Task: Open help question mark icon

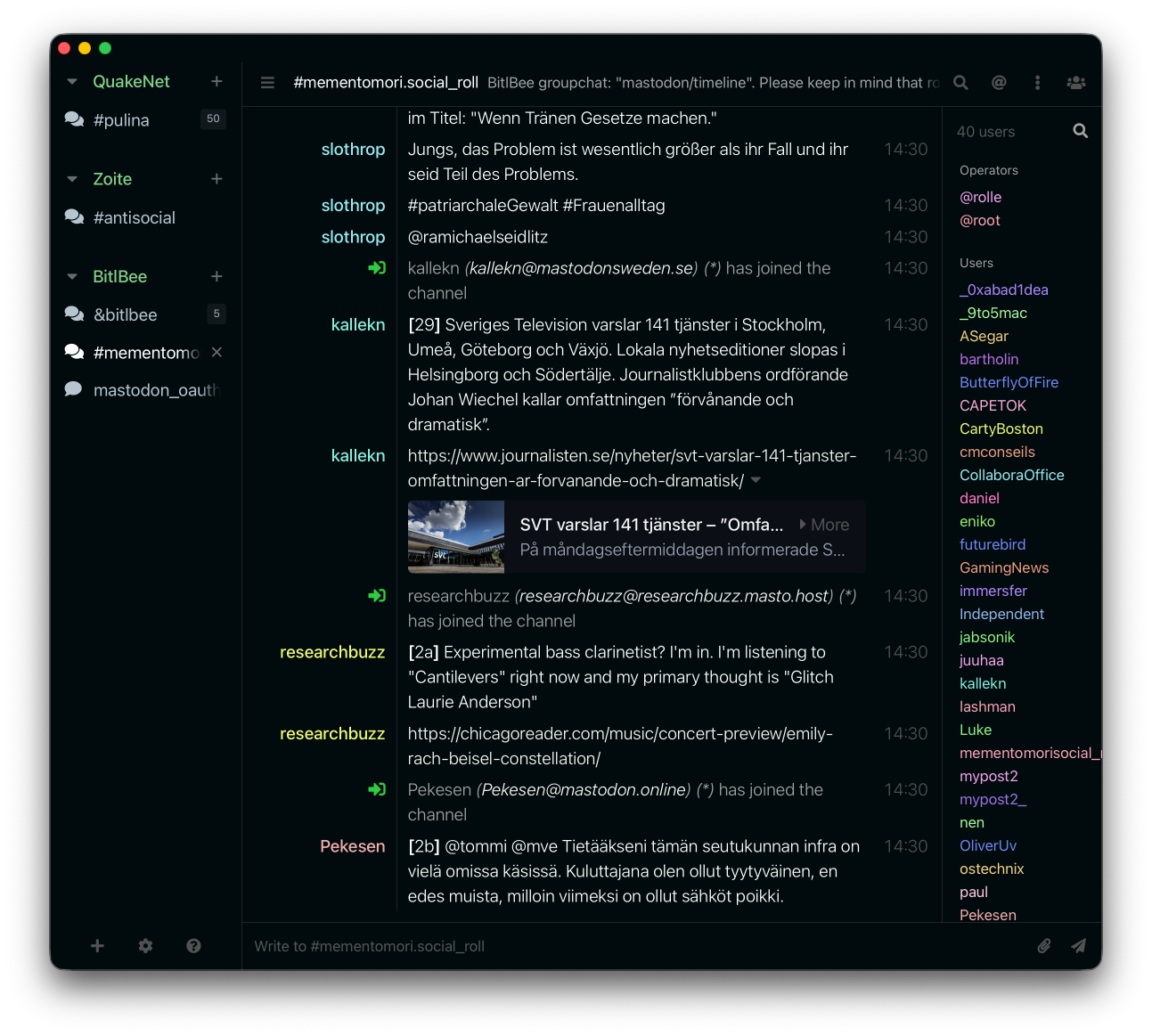Action: 193,946
